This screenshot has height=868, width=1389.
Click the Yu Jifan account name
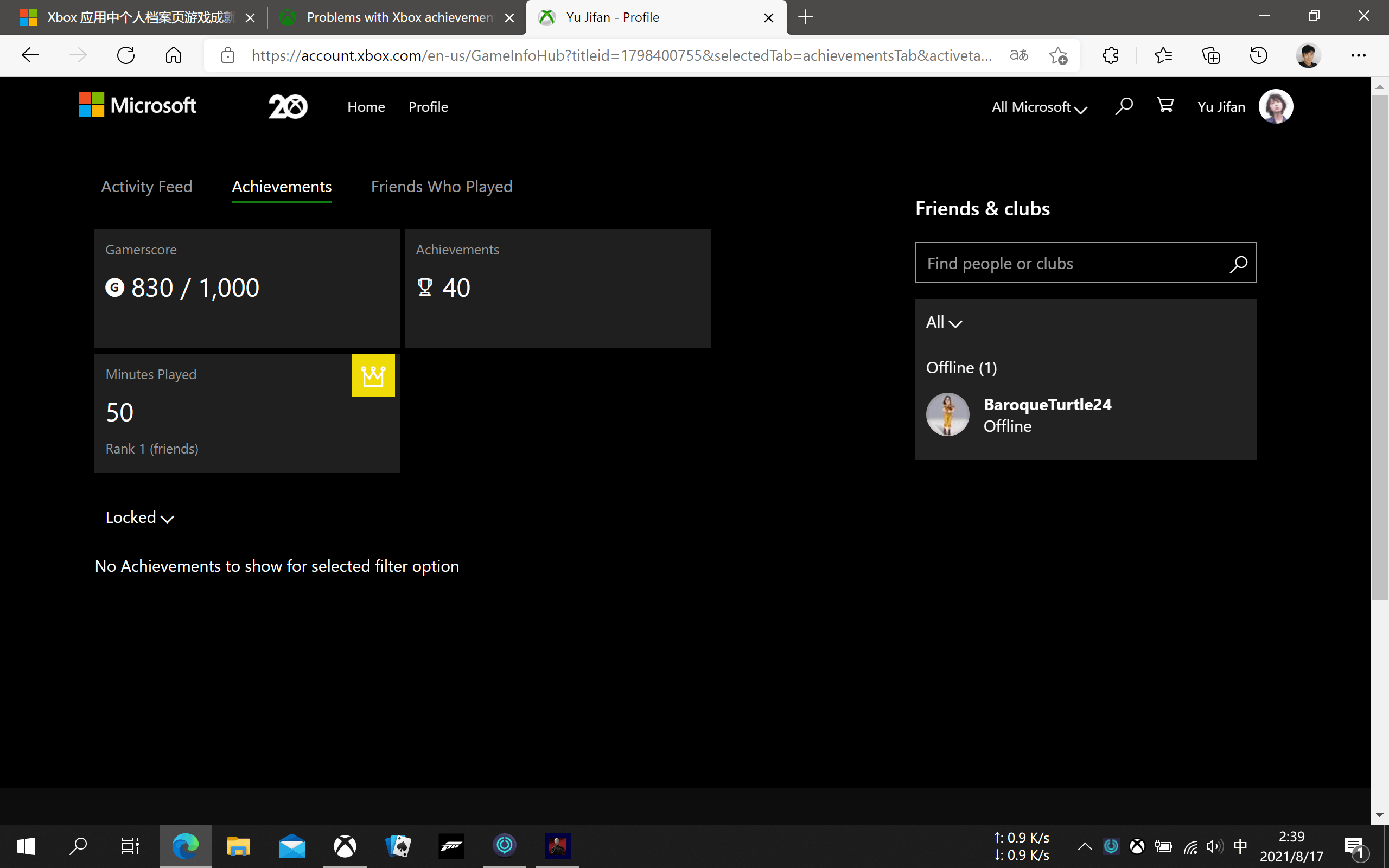pos(1221,107)
